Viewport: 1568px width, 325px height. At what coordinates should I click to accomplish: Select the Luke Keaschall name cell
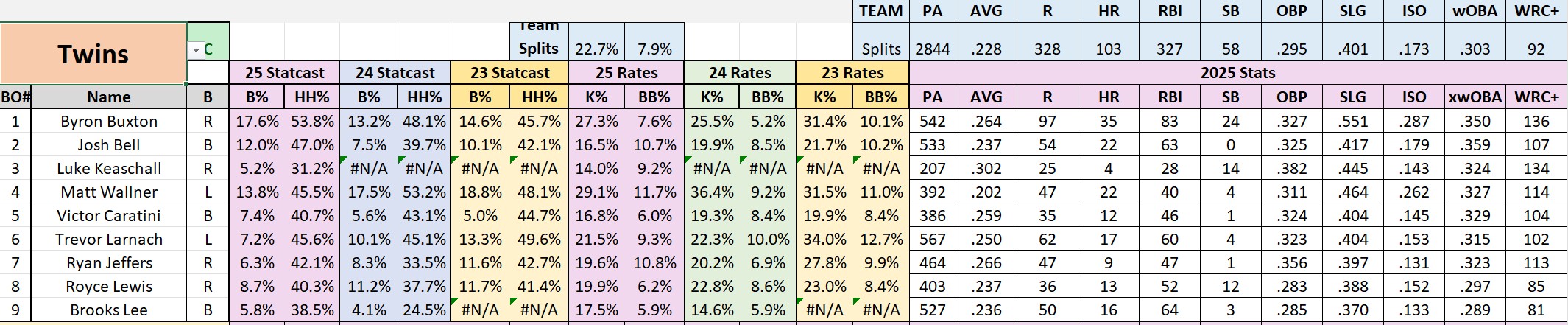pos(109,169)
